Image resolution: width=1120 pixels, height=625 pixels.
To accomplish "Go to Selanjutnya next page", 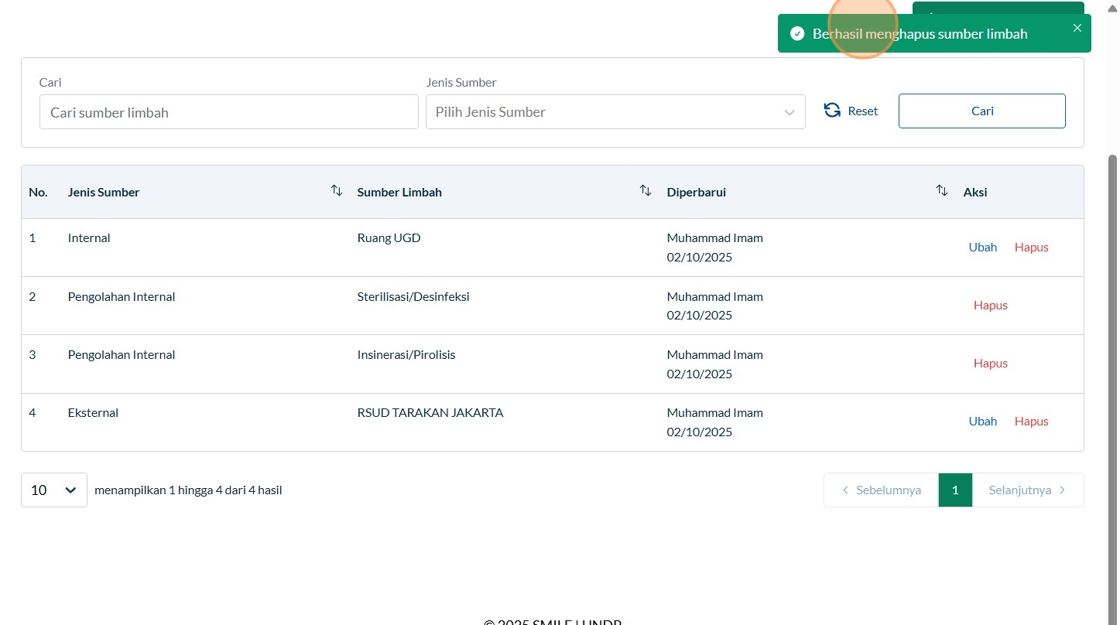I will click(1028, 490).
